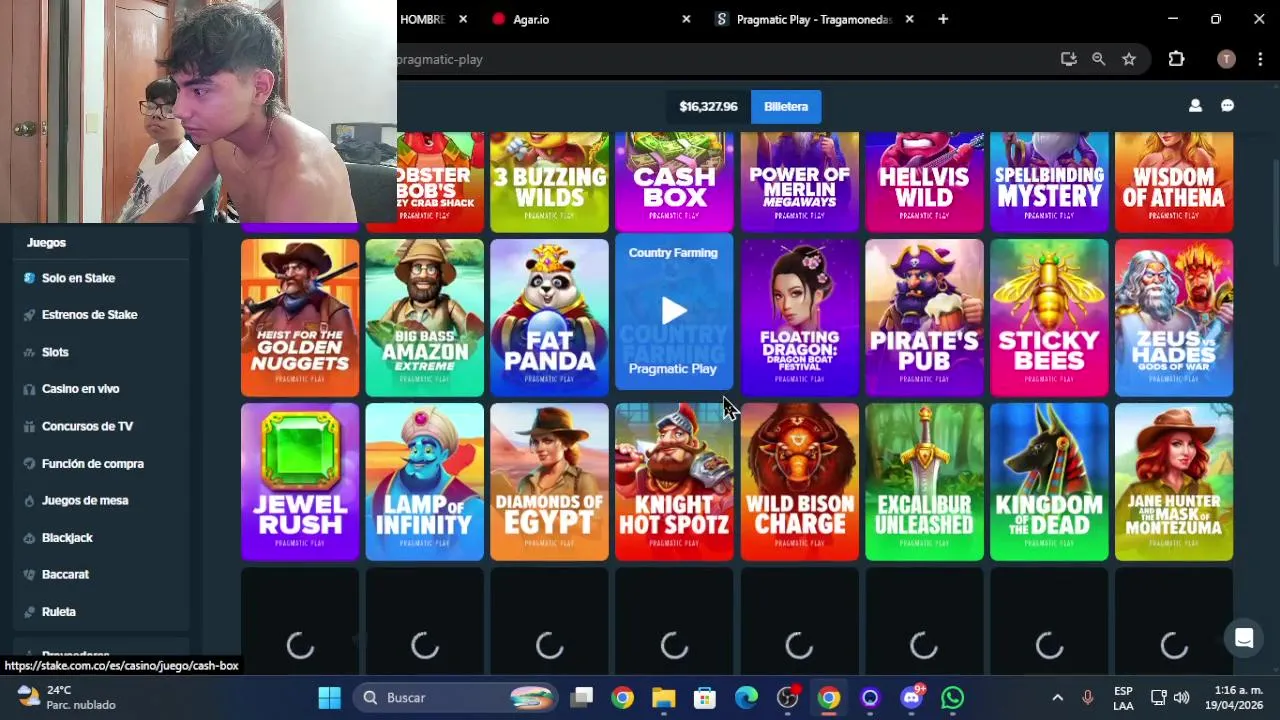Open the Pirate's Pub game tile
Screen dimensions: 1280x720
click(924, 317)
